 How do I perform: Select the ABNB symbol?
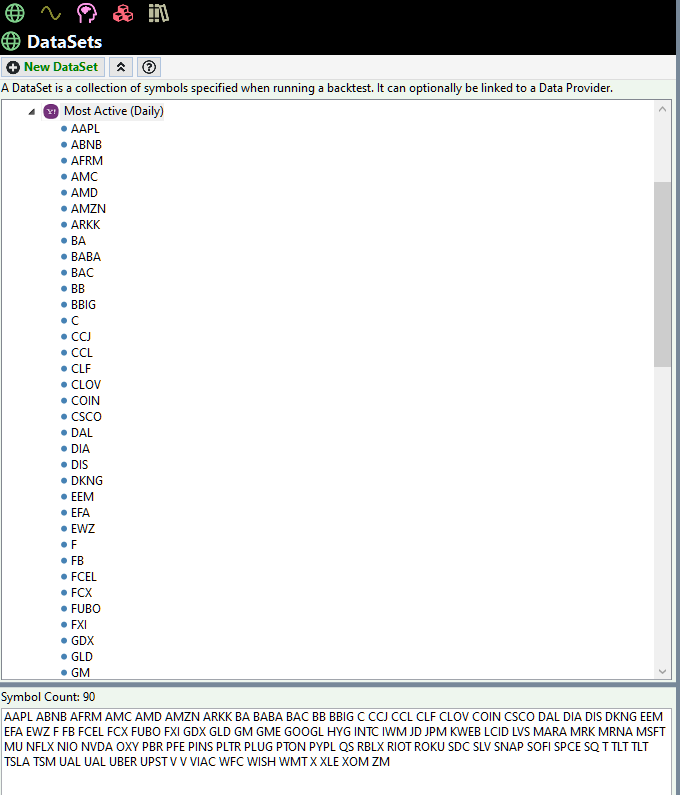click(x=86, y=145)
